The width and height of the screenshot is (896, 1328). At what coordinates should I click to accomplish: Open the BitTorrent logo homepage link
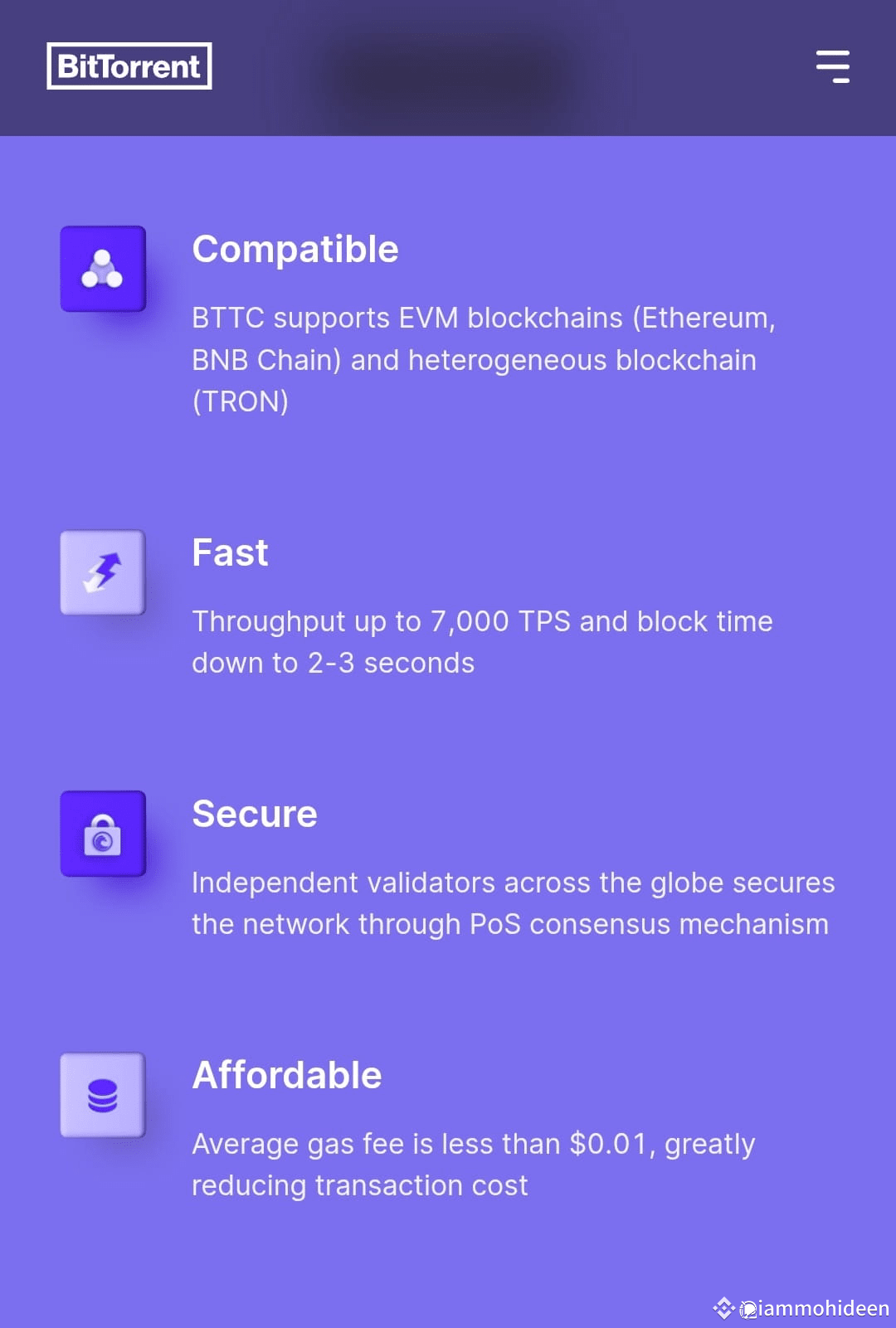pyautogui.click(x=129, y=65)
